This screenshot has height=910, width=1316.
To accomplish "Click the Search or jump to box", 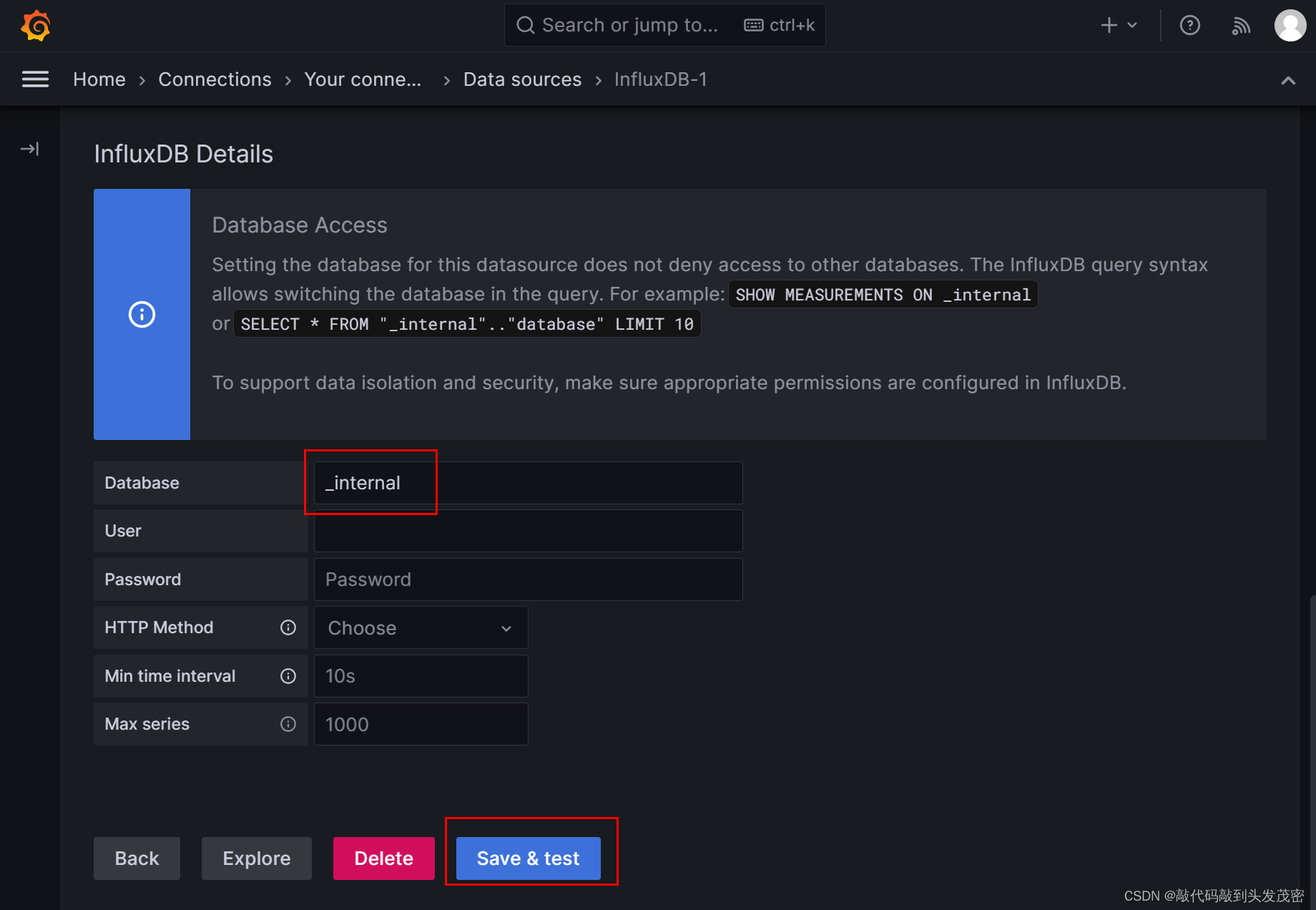I will 664,26.
